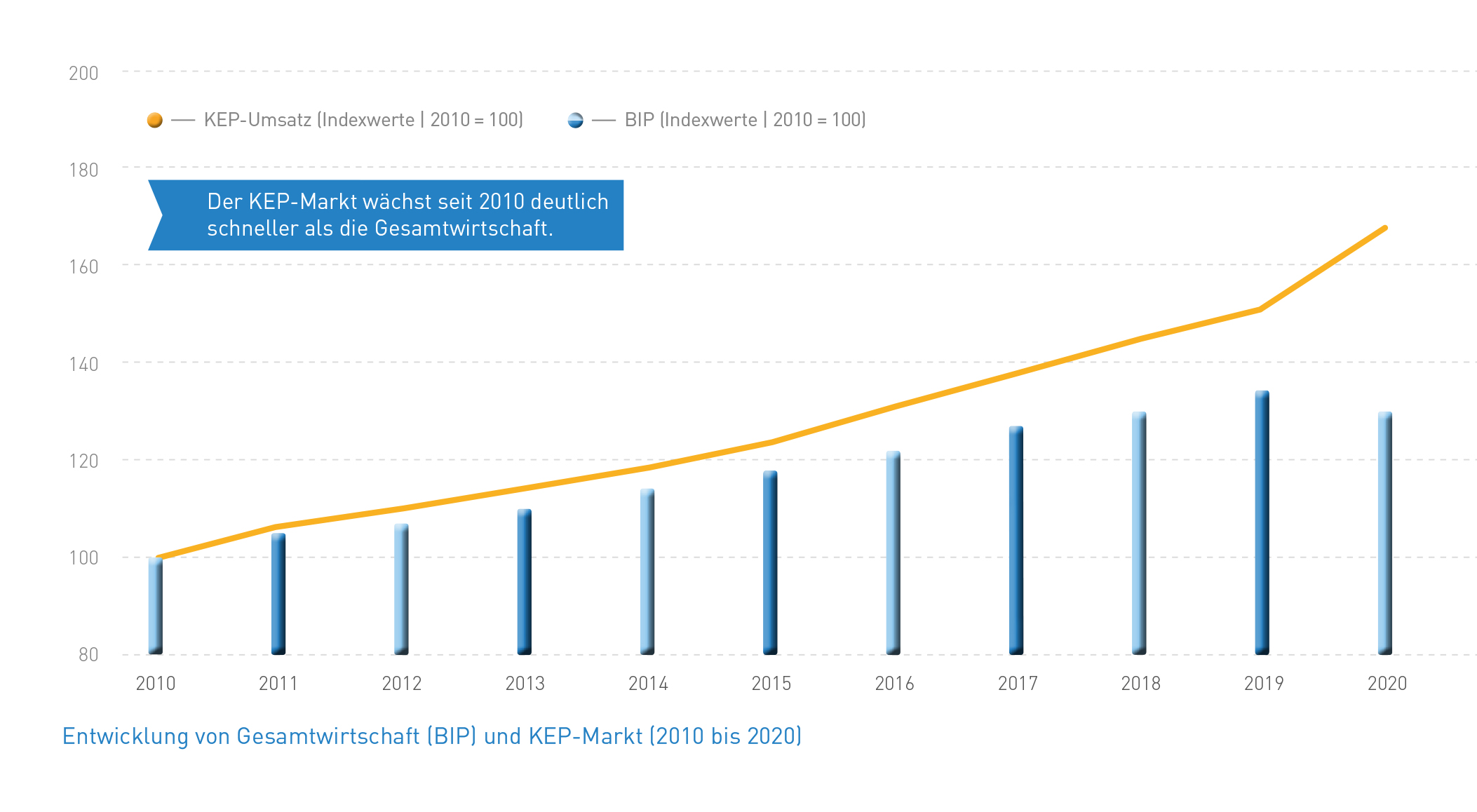Select the 2019 BIP bar

point(1262,522)
